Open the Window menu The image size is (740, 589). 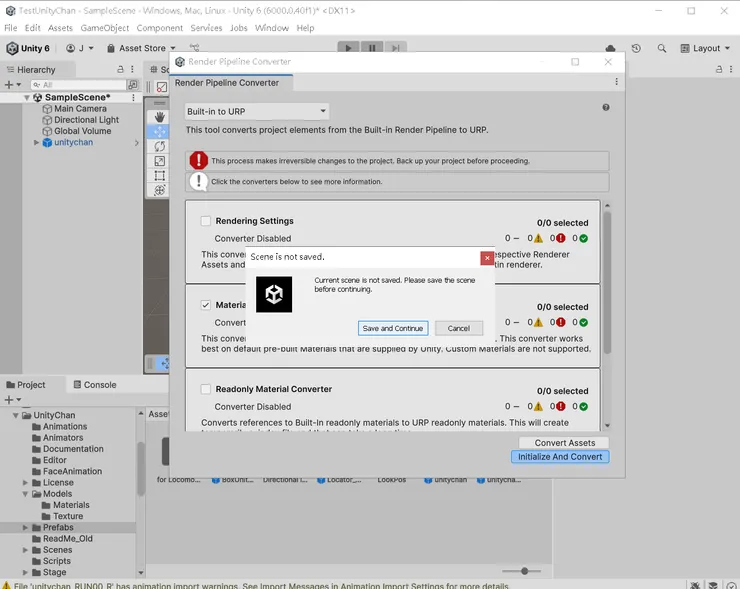pos(272,28)
